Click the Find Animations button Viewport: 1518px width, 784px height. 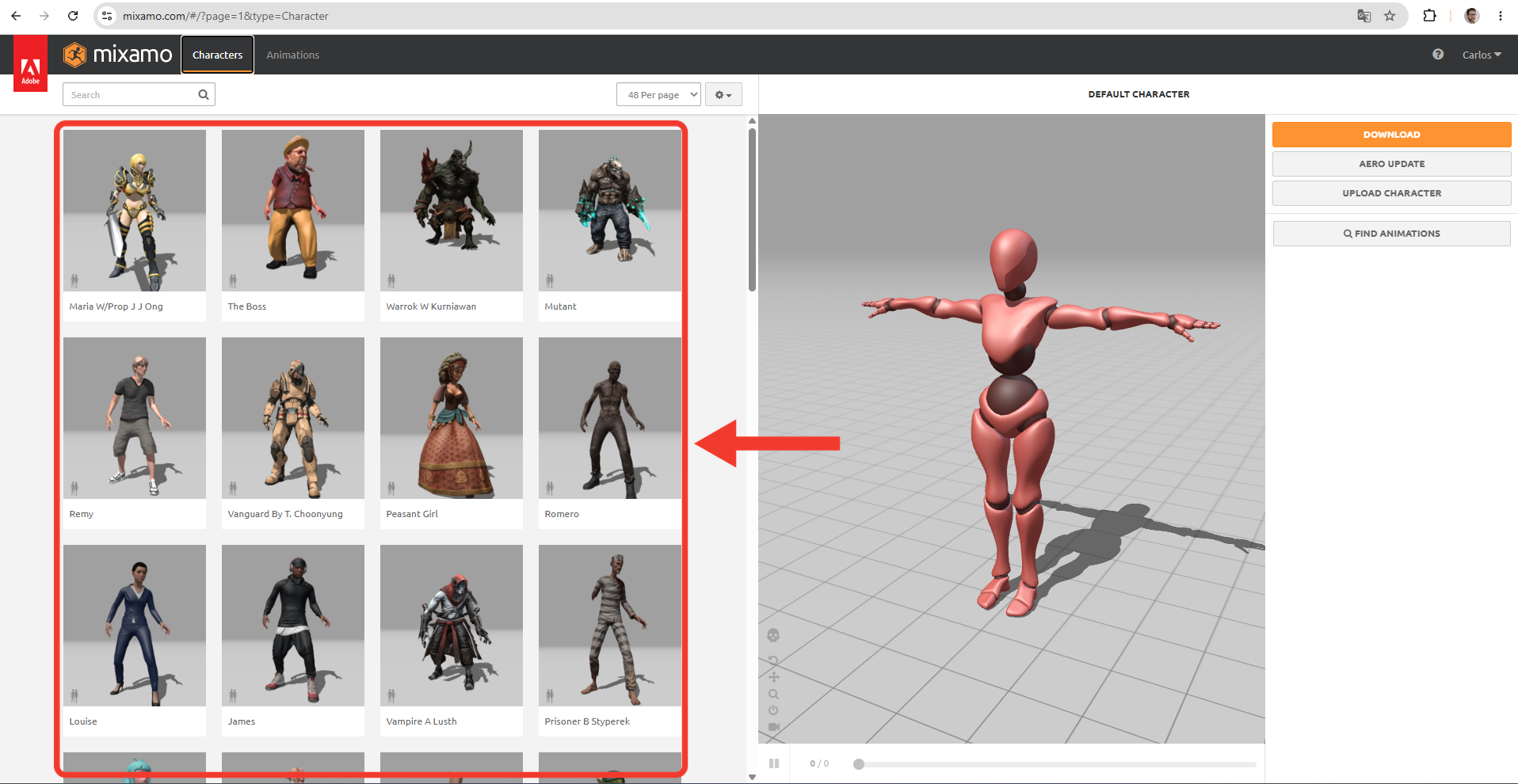(x=1391, y=234)
